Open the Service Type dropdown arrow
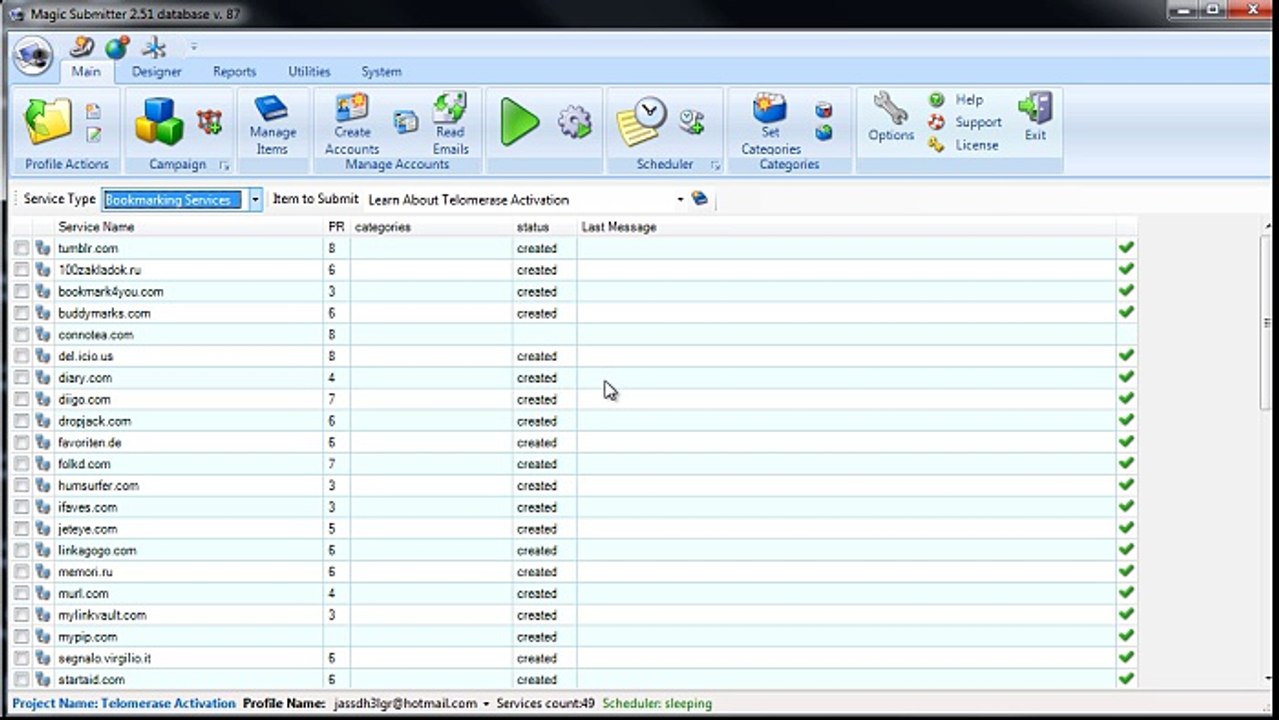This screenshot has width=1279, height=720. pyautogui.click(x=255, y=200)
